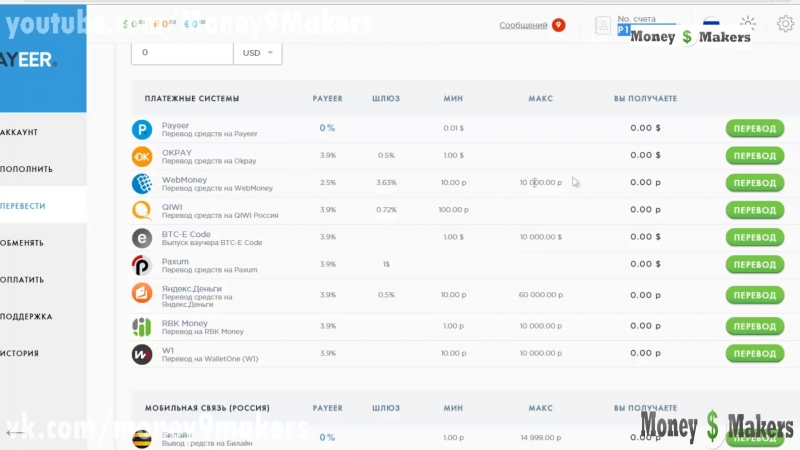800x450 pixels.
Task: Click the amount input field
Action: pos(182,53)
